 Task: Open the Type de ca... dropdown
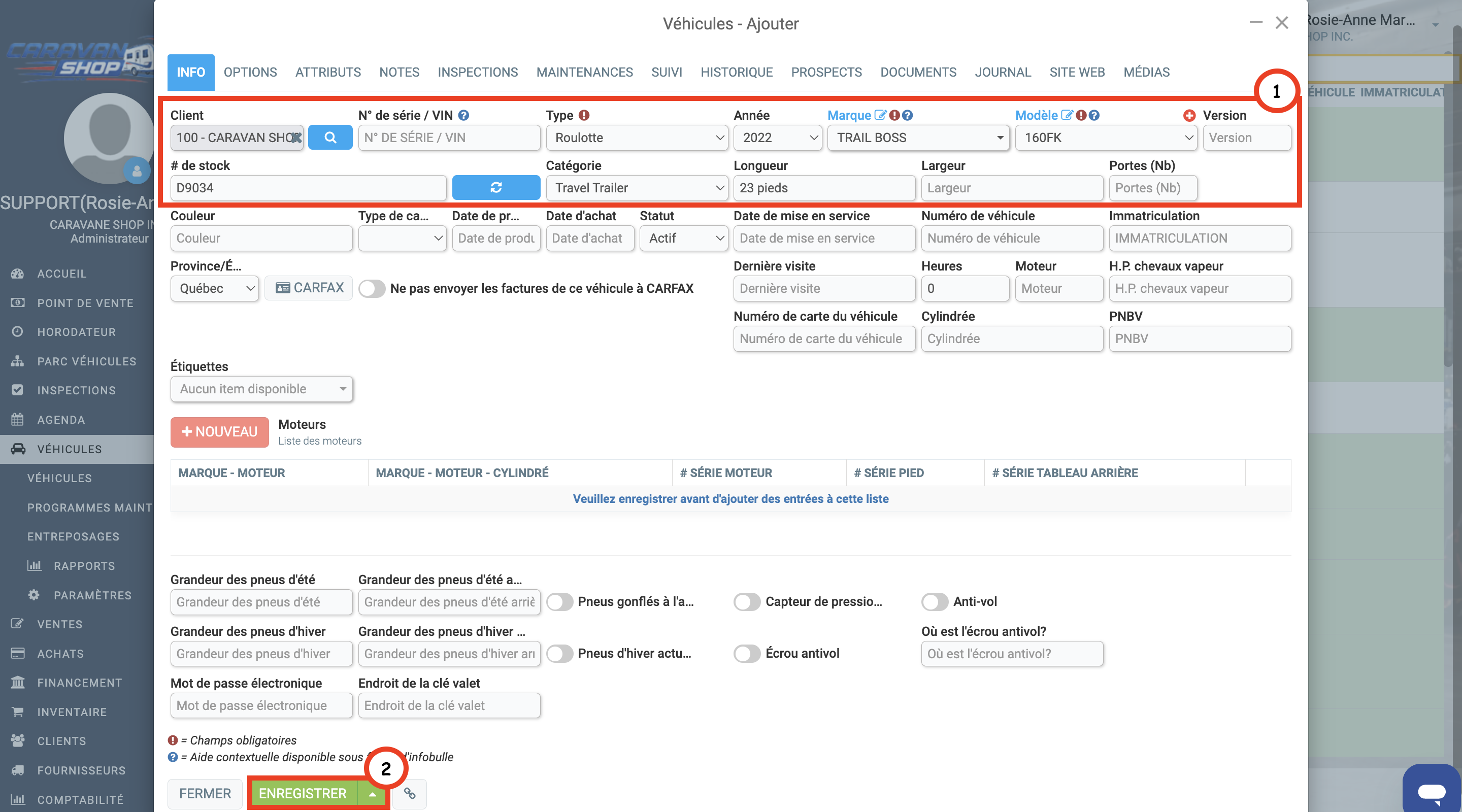[x=402, y=239]
